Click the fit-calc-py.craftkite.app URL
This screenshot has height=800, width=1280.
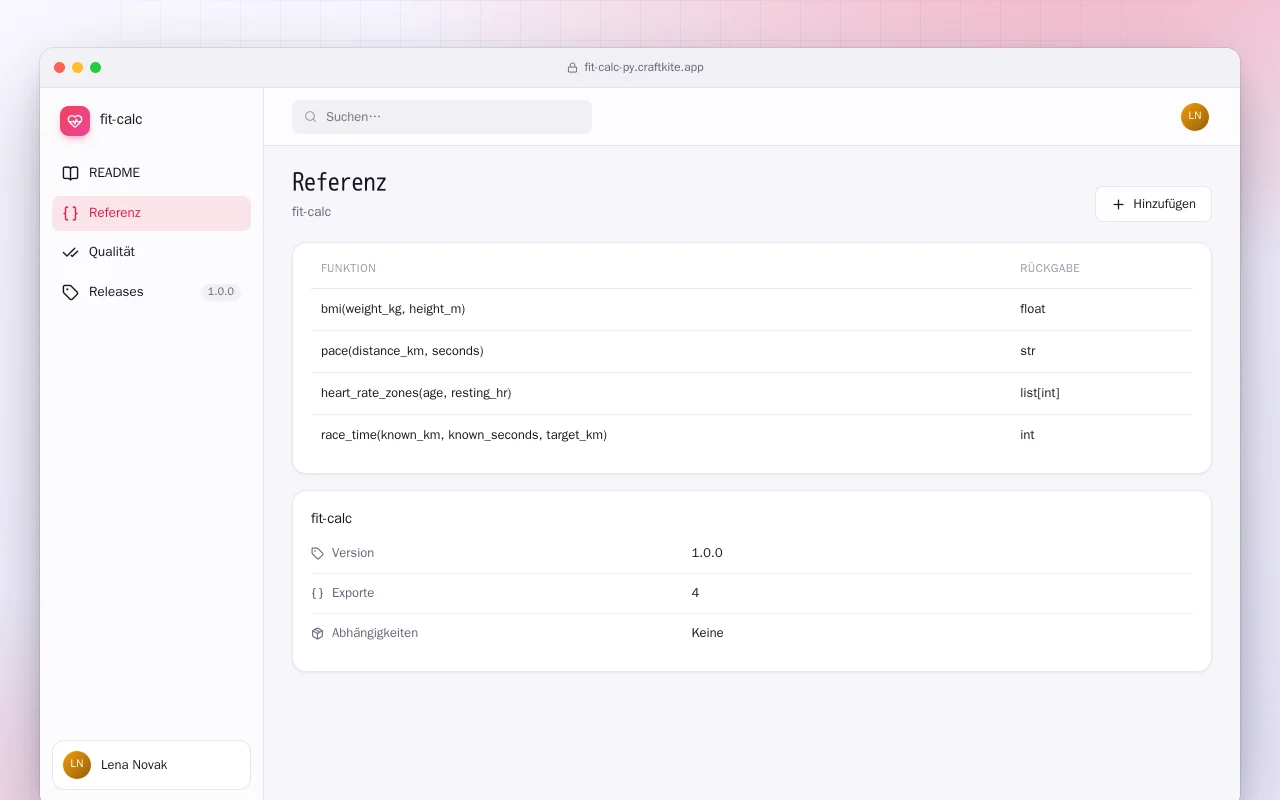click(x=644, y=68)
